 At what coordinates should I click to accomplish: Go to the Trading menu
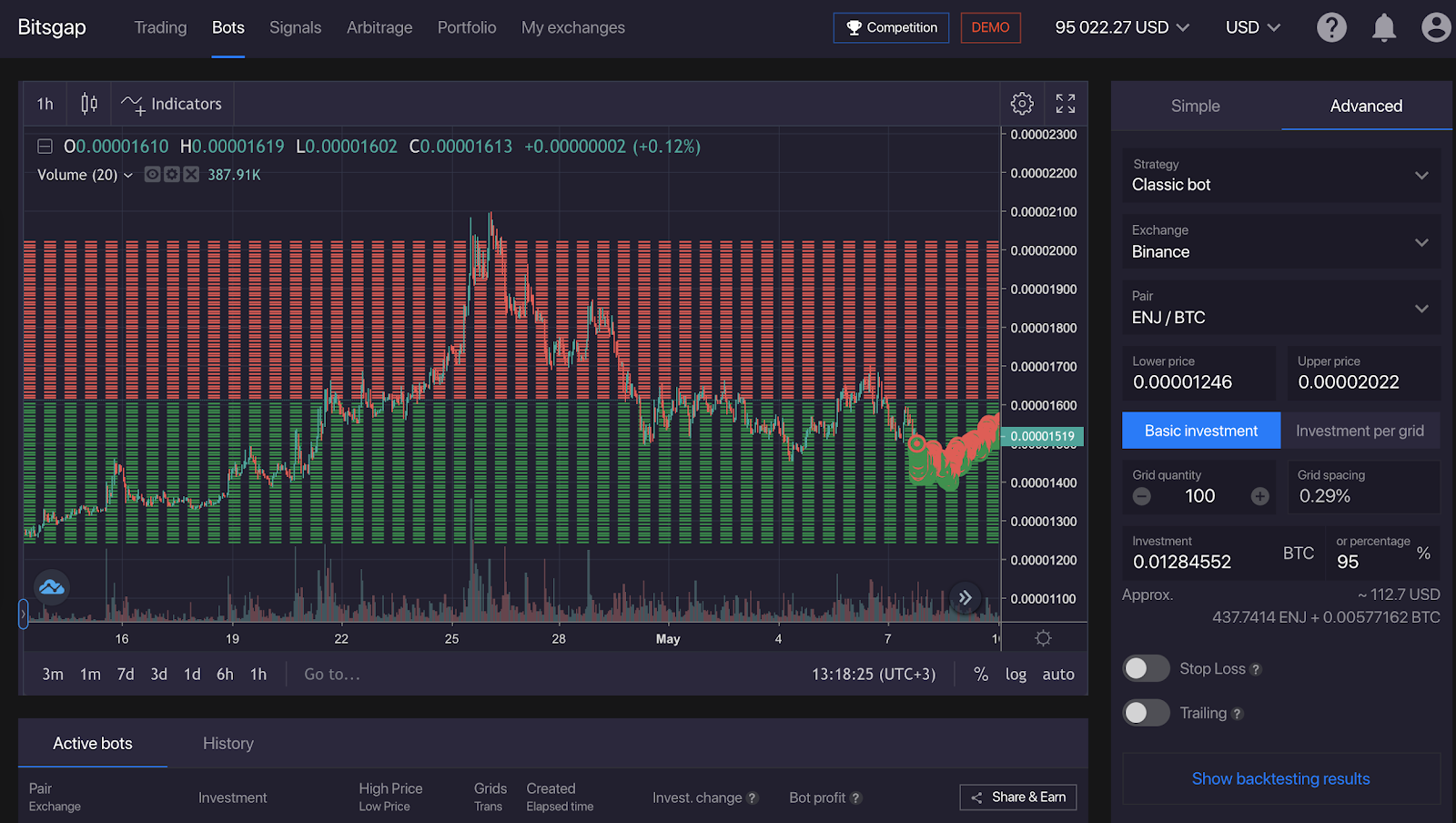[160, 27]
